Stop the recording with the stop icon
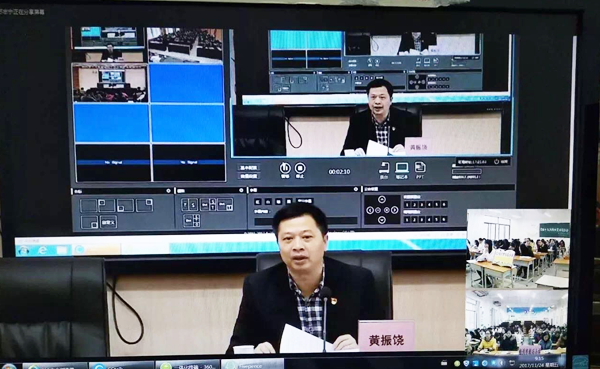 click(x=300, y=168)
